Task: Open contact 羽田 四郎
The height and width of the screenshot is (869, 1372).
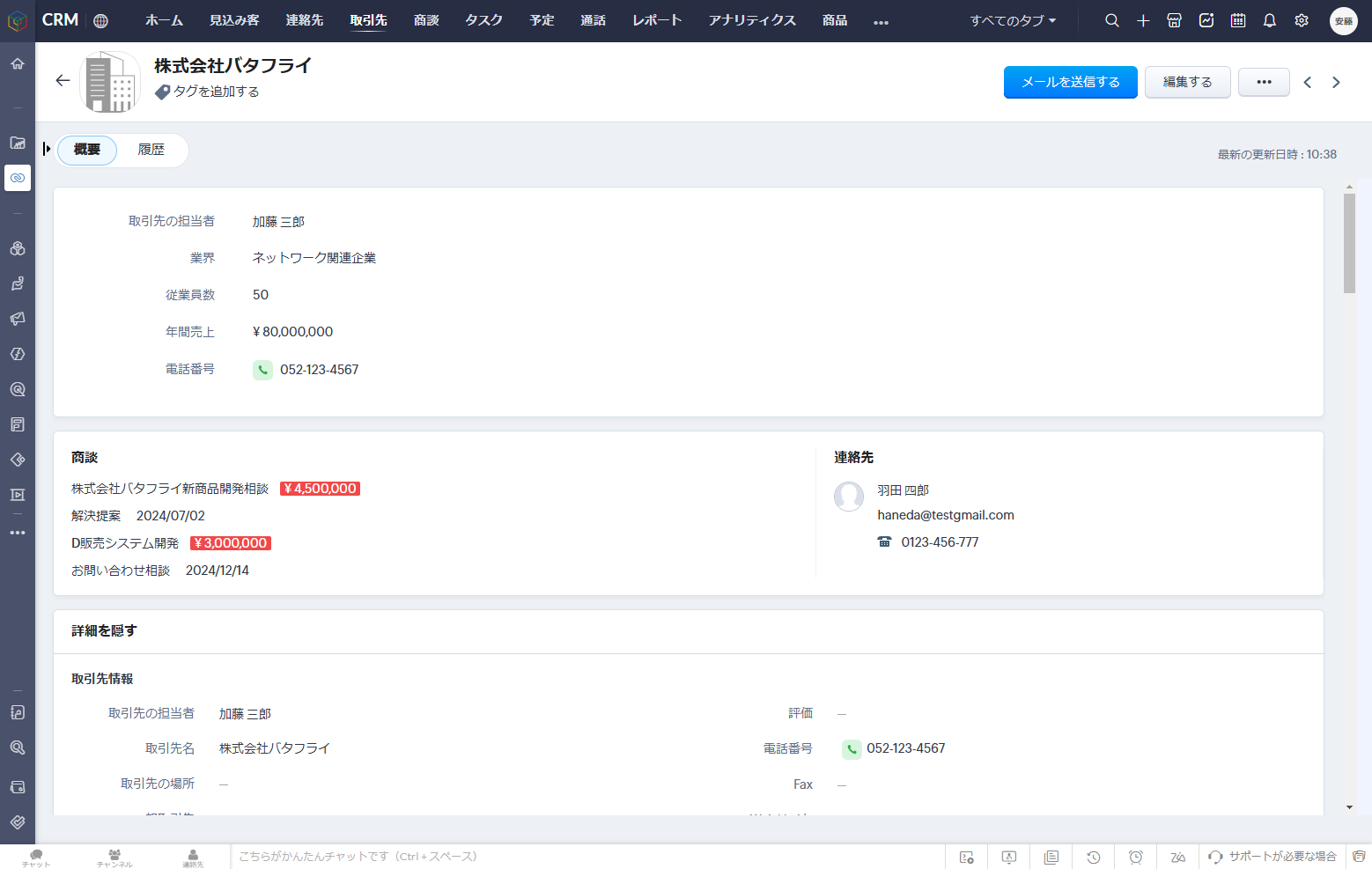Action: (904, 490)
